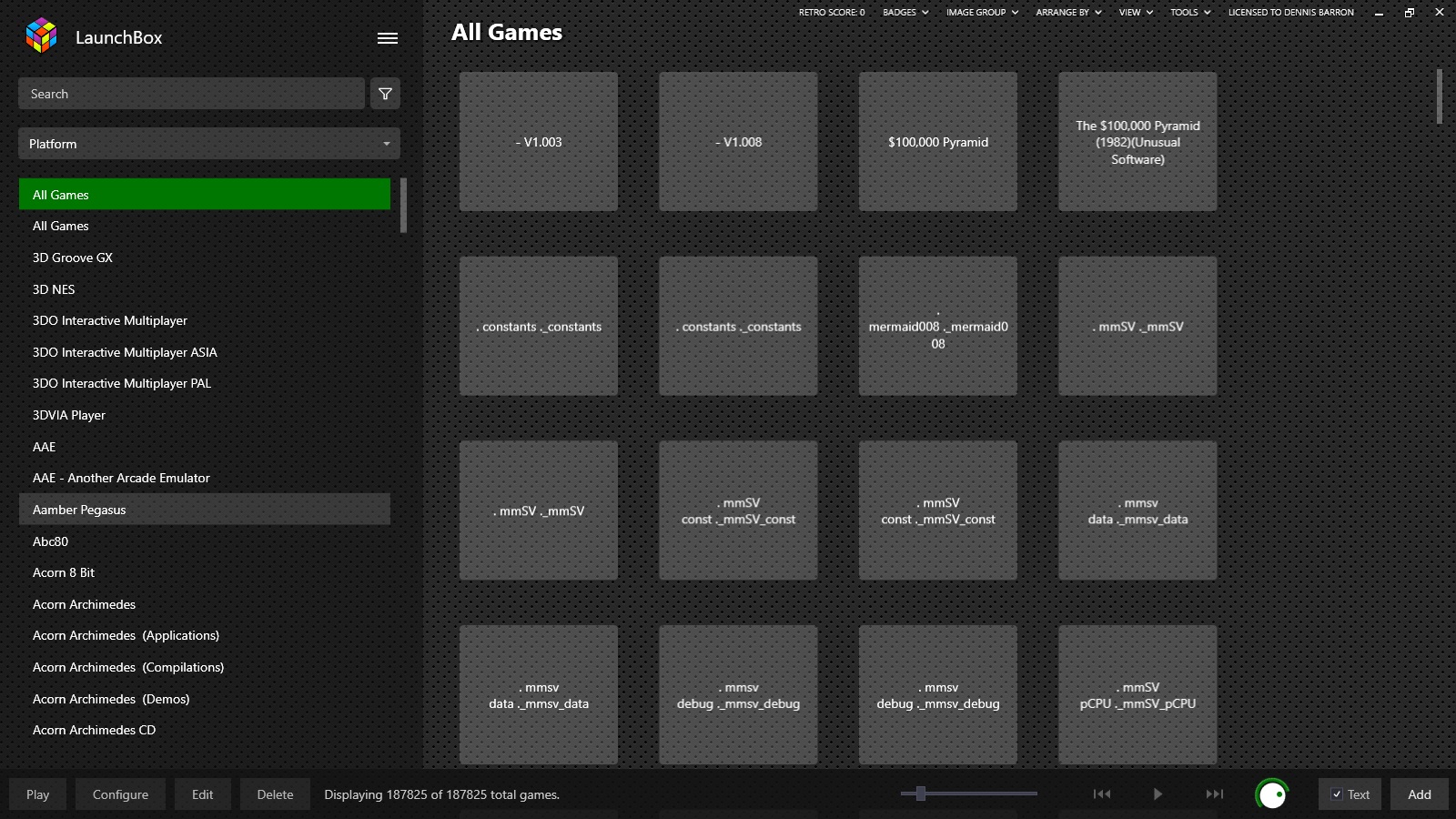Click the Delete button

coord(275,794)
